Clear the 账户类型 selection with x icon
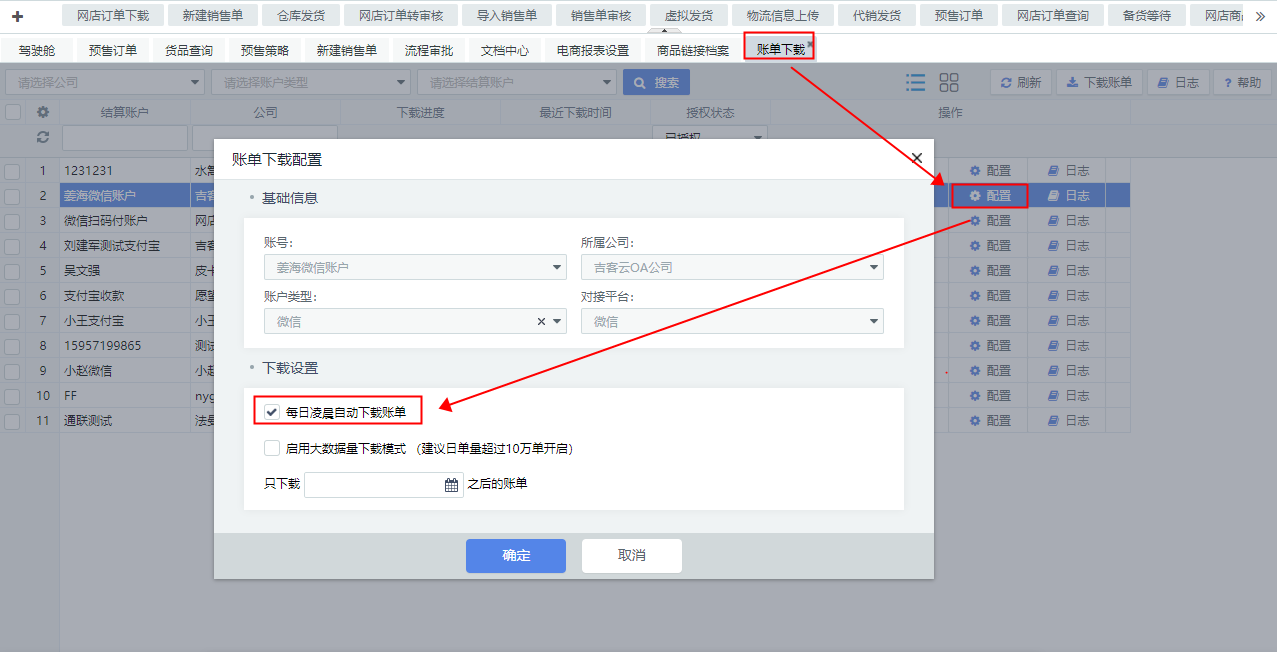 [541, 322]
